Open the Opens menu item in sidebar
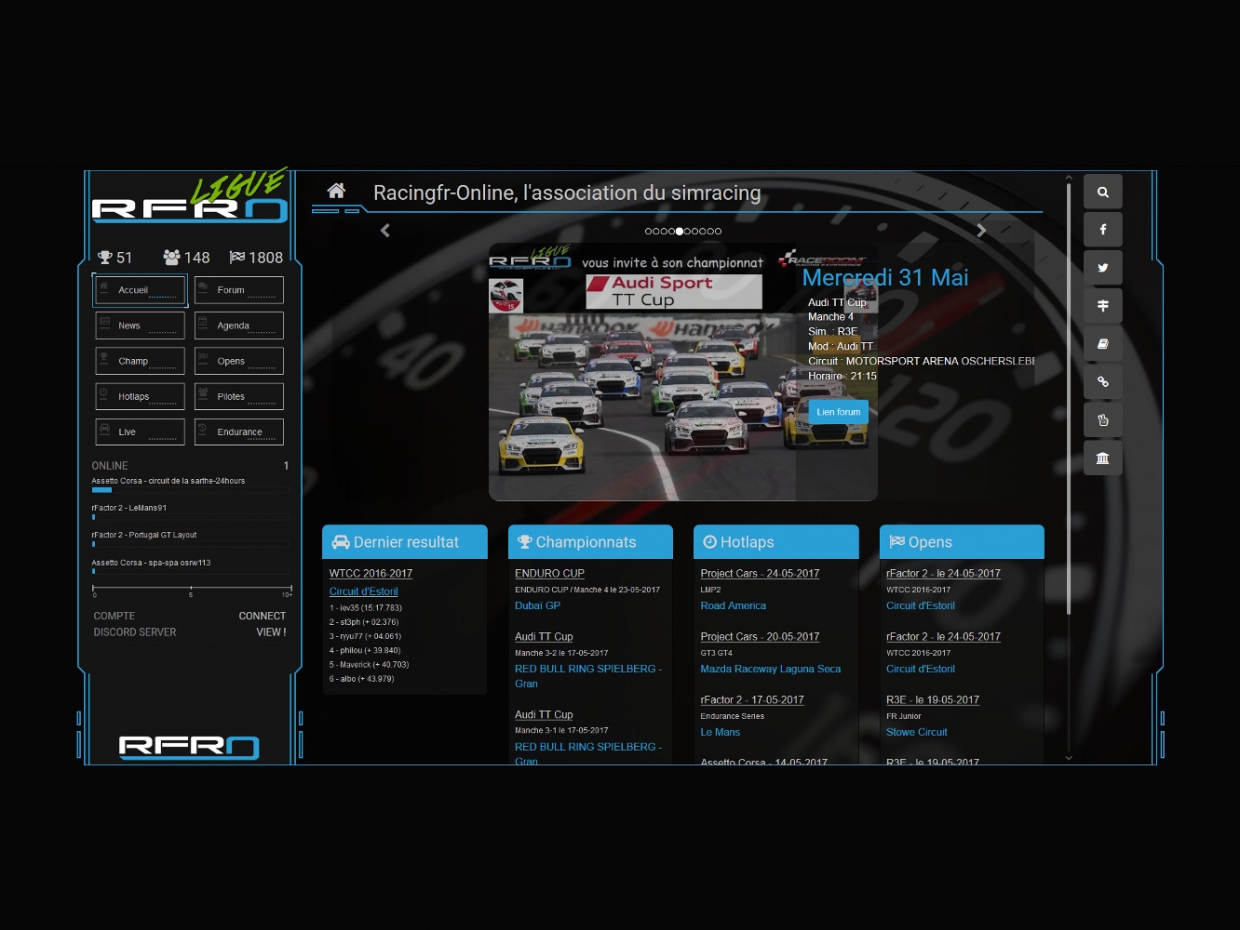 coord(239,361)
